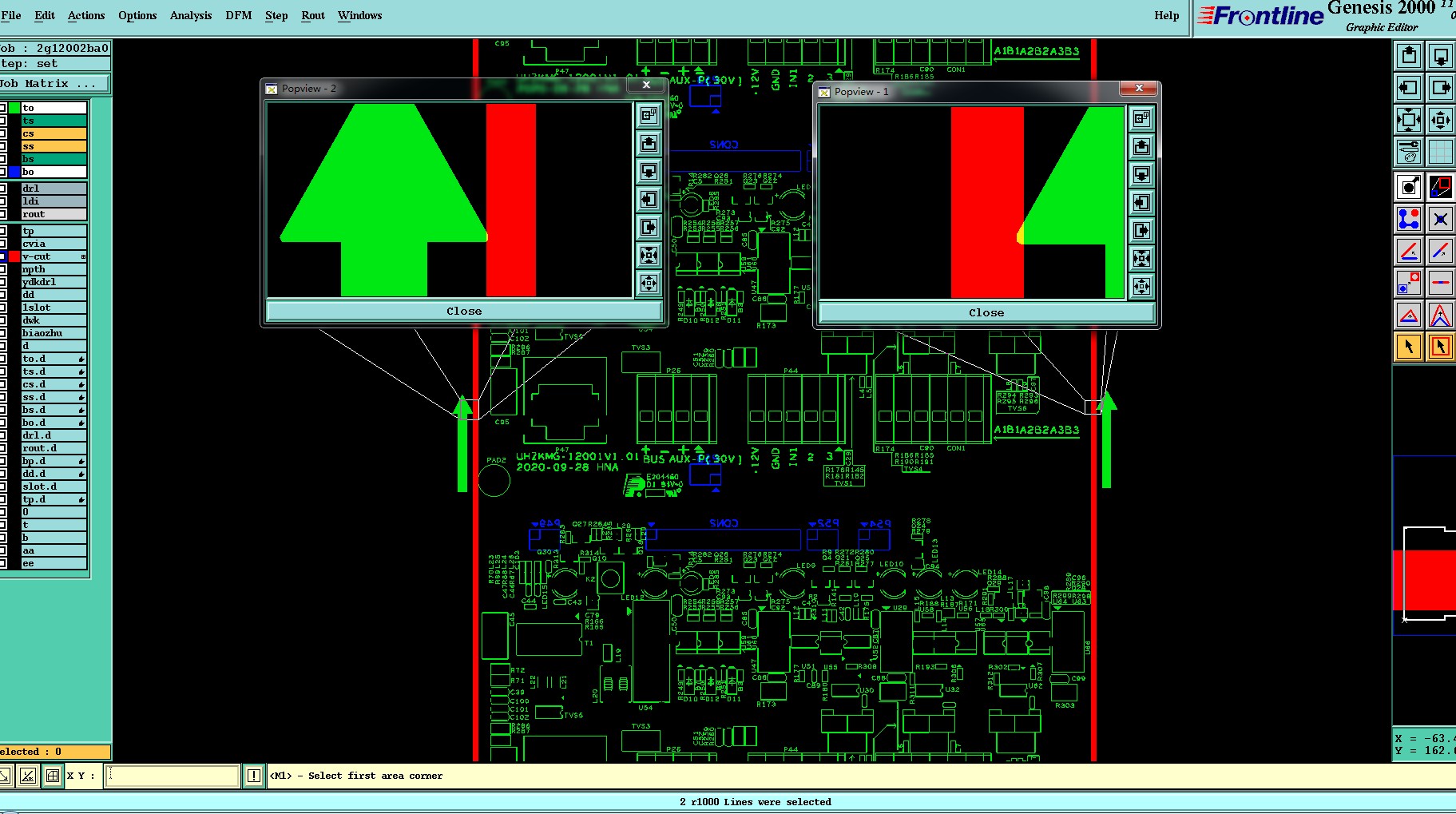The image size is (1456, 814).
Task: Open the Edit menu
Action: [x=45, y=15]
